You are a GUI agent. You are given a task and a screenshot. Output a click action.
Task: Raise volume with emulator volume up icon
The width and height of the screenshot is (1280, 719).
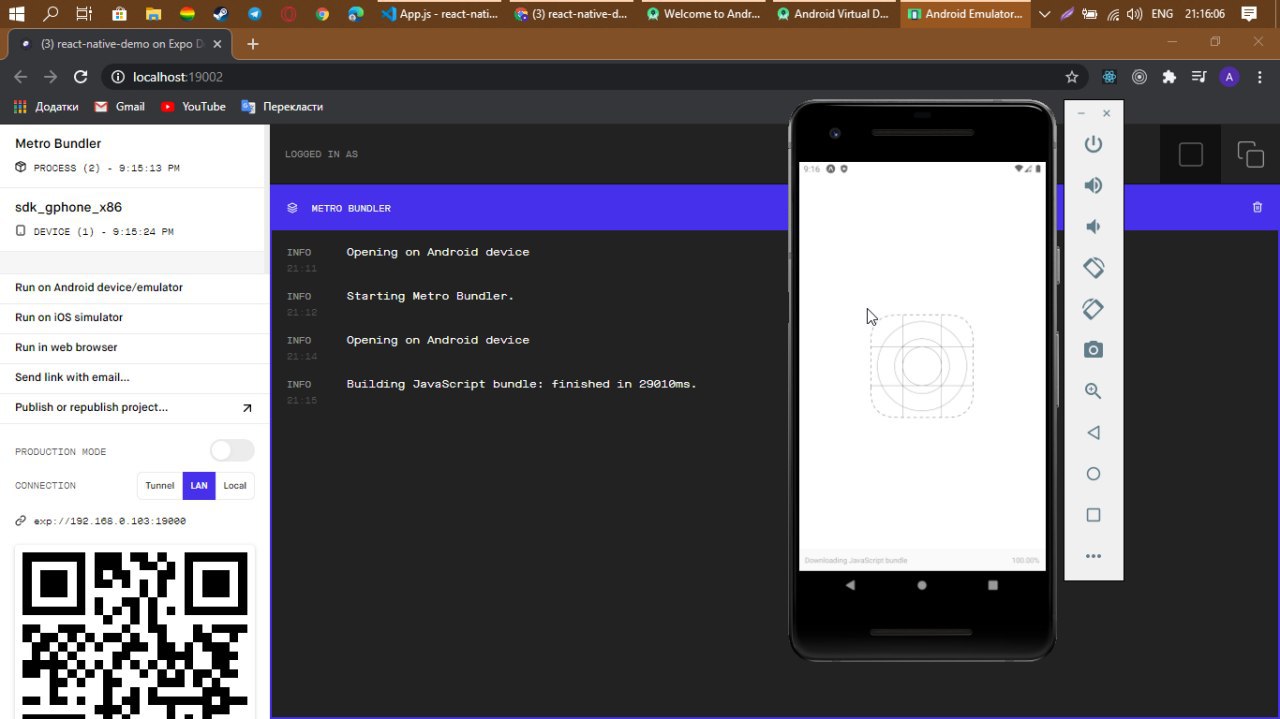(x=1093, y=185)
